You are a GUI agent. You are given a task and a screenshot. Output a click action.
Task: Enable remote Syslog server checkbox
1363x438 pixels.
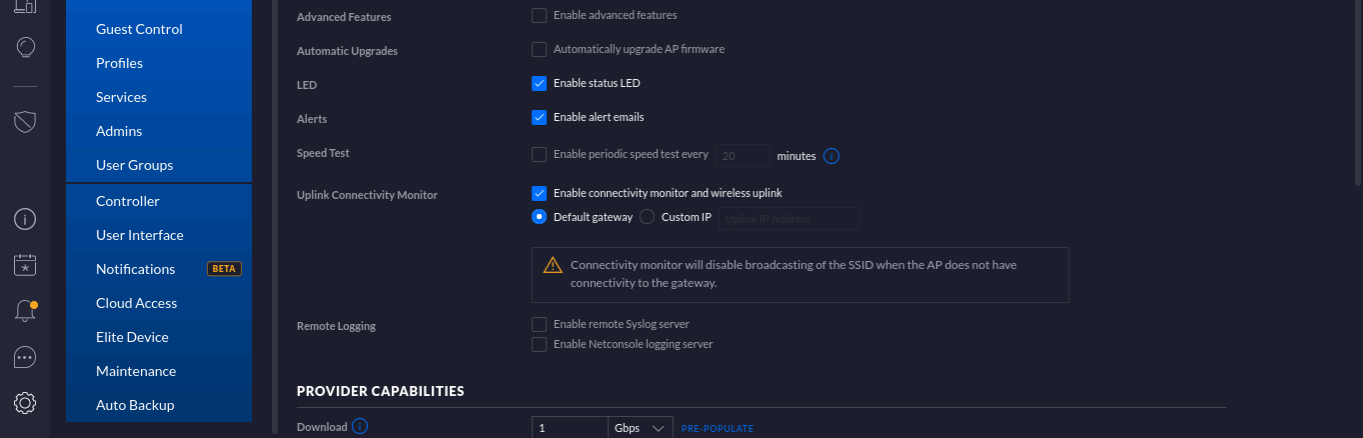point(539,324)
